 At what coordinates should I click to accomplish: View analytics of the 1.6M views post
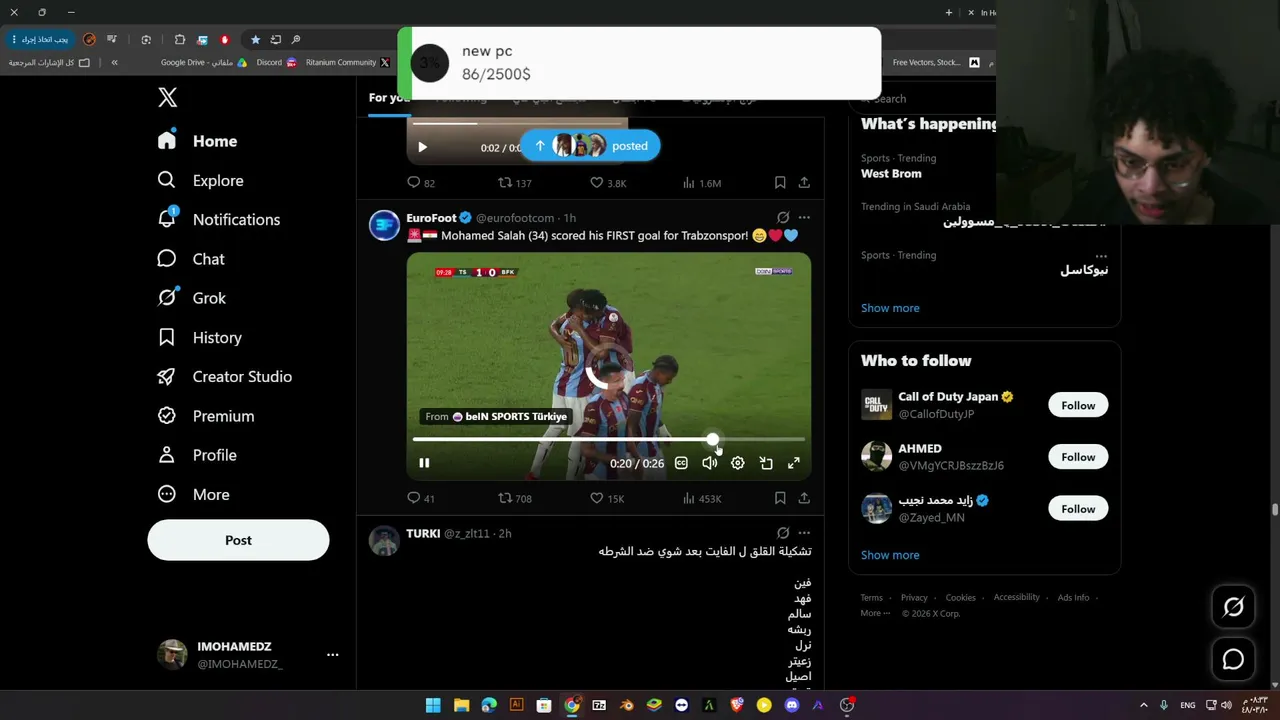(701, 183)
